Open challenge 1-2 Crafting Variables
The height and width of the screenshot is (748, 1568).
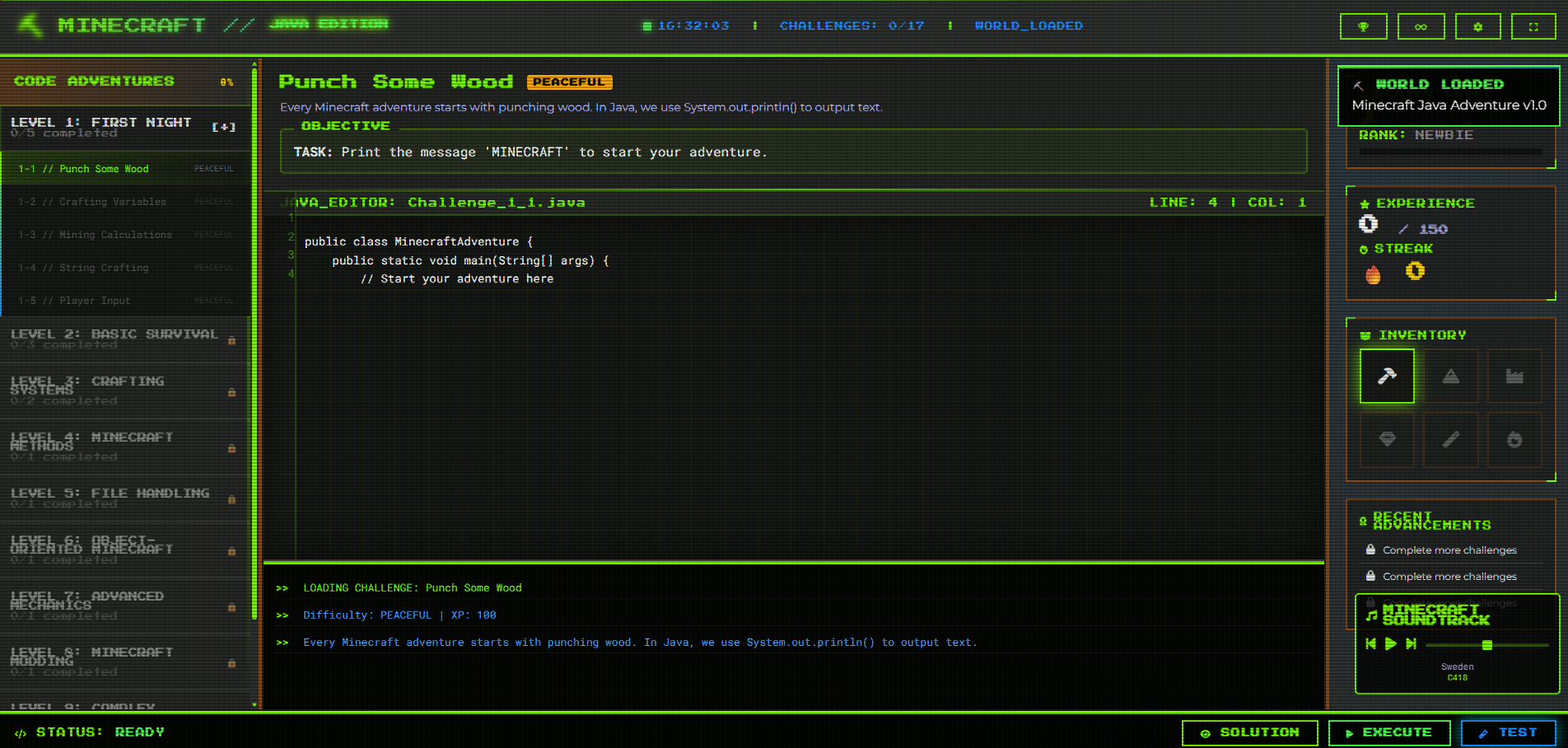point(126,202)
